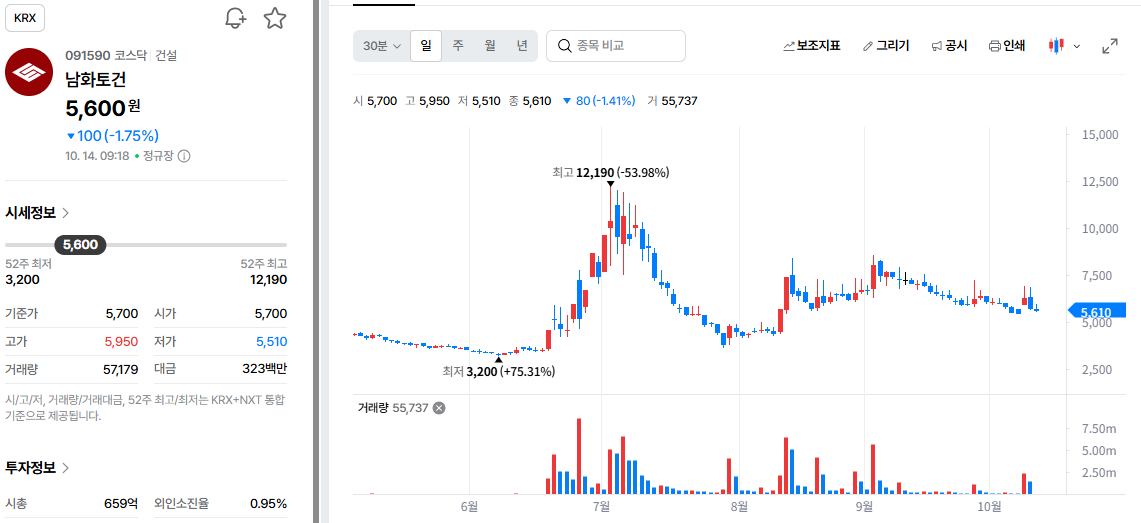The width and height of the screenshot is (1141, 523).
Task: Click the 최고 12,190 high marker
Action: [x=611, y=172]
